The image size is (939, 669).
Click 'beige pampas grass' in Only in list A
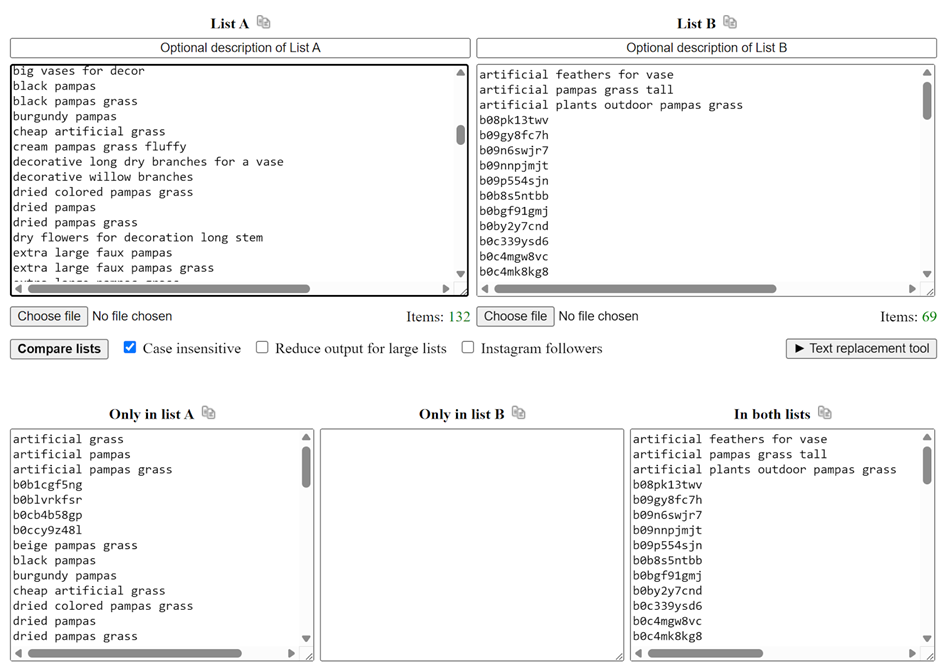pos(75,545)
